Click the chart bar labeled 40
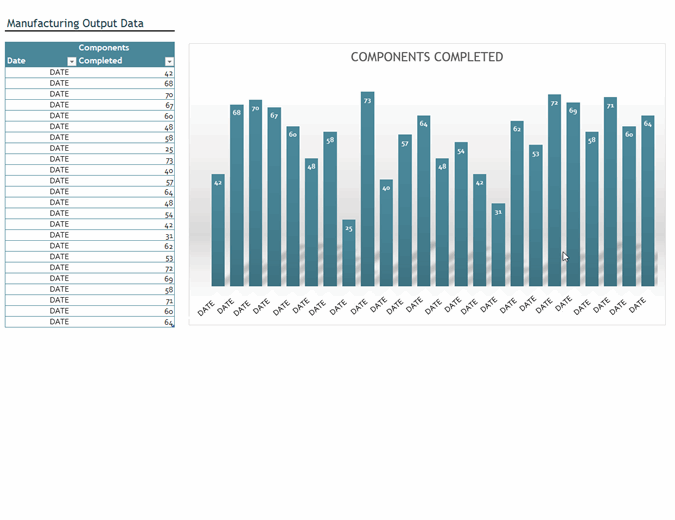675x520 pixels. (x=386, y=233)
